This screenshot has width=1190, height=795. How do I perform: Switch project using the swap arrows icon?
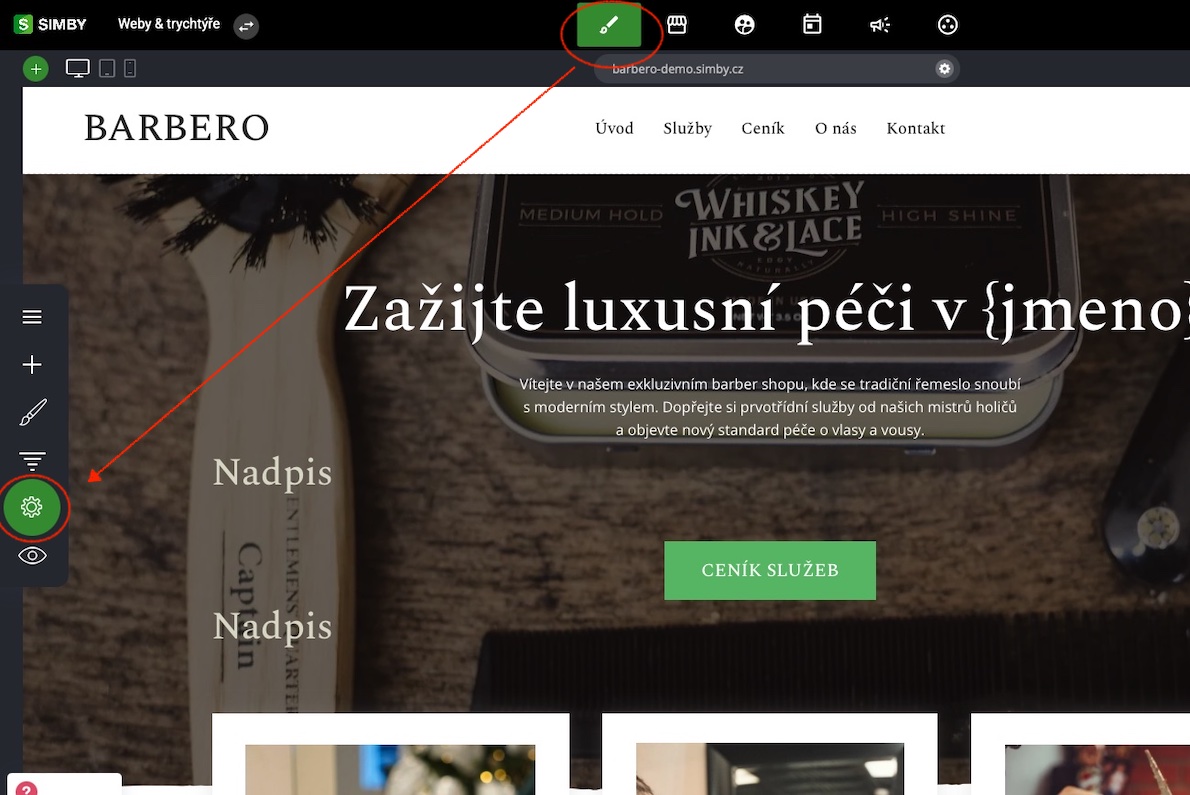246,26
